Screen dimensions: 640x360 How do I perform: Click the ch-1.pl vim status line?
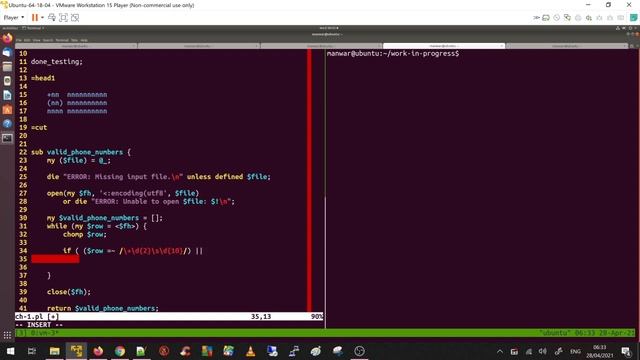[169, 316]
